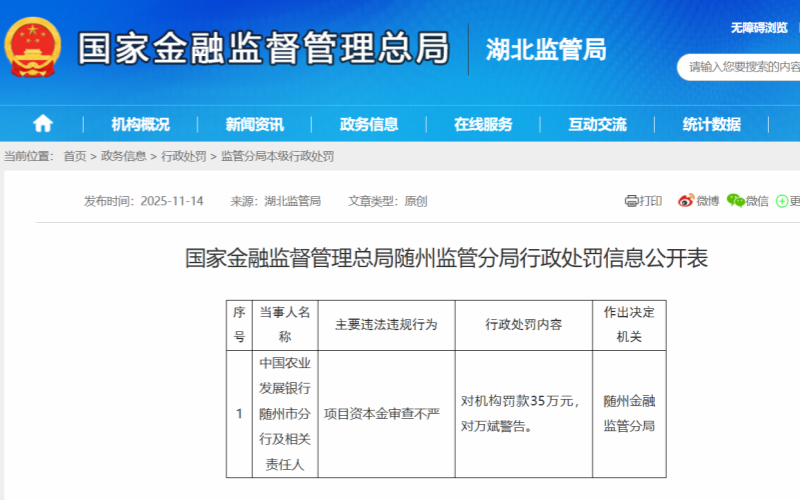Click the cell 随州金融监管分局
The height and width of the screenshot is (500, 800).
[629, 414]
